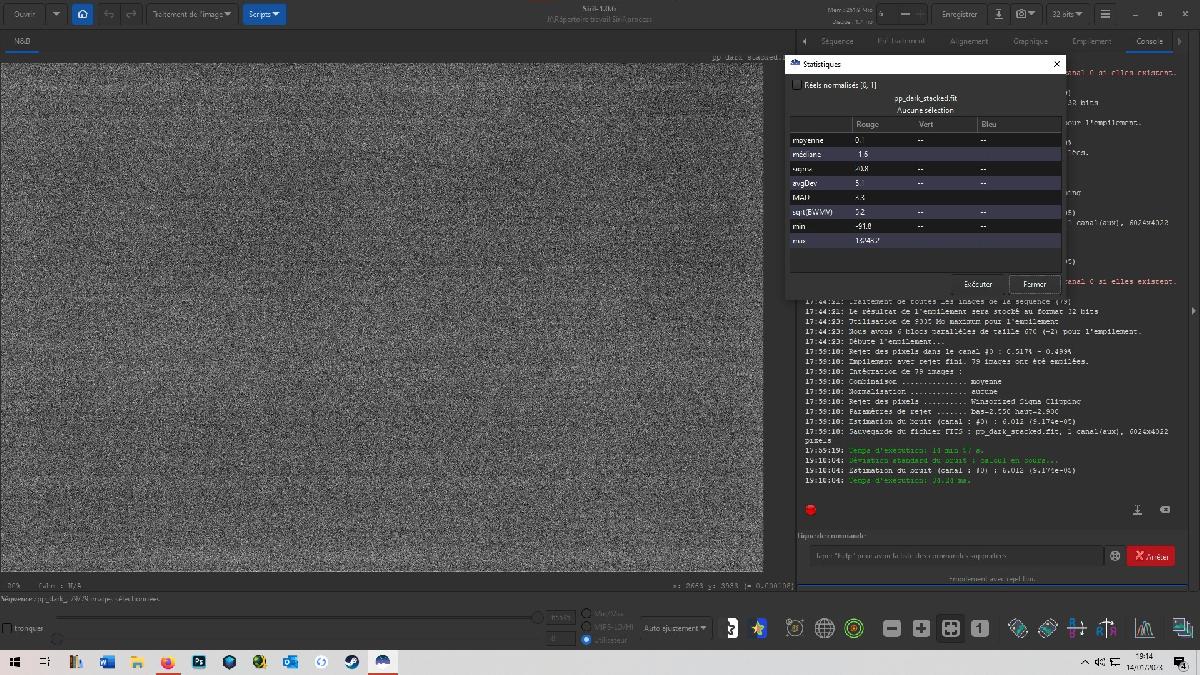Click the green target photometry icon
Screen dimensions: 1200x675
[x=854, y=628]
